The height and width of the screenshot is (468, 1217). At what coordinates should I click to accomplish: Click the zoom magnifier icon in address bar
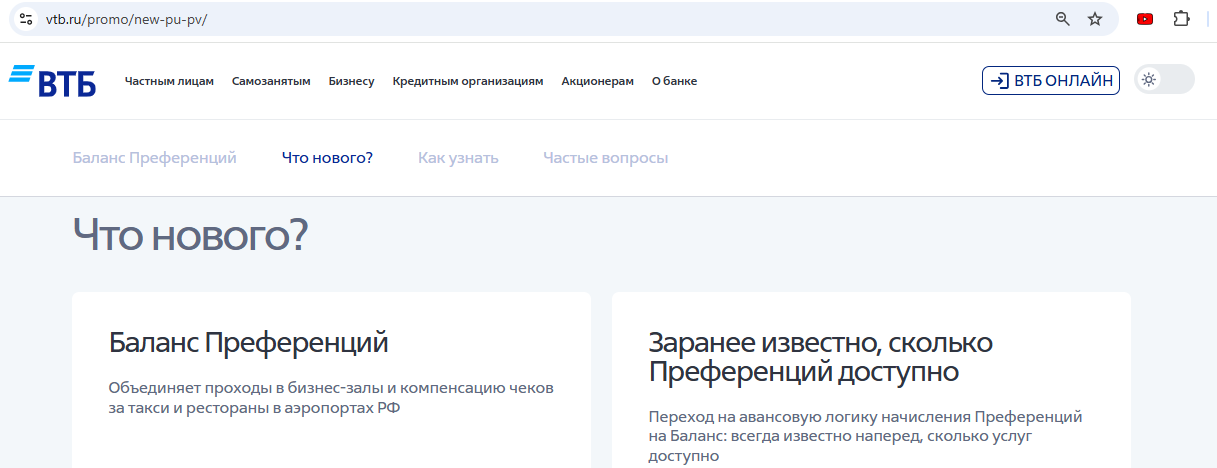tap(1063, 19)
